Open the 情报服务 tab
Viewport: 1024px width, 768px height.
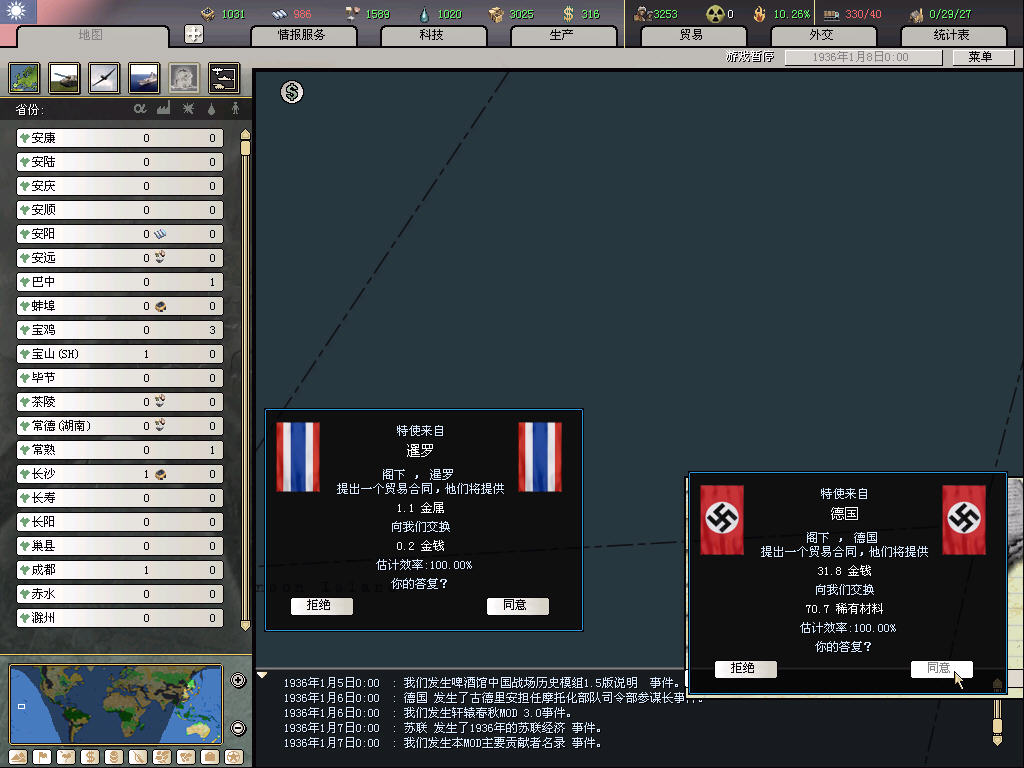(x=302, y=35)
